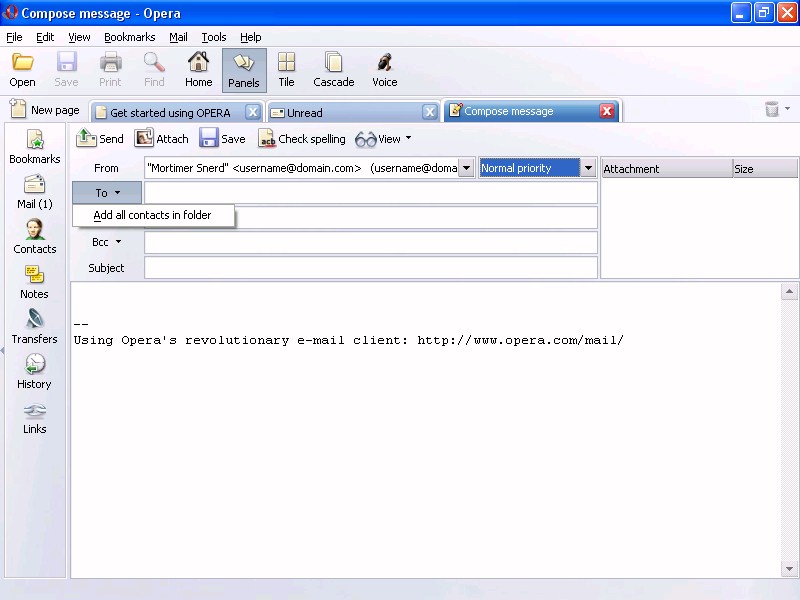Viewport: 800px width, 600px height.
Task: Click the message body scrollbar down arrow
Action: tap(789, 568)
